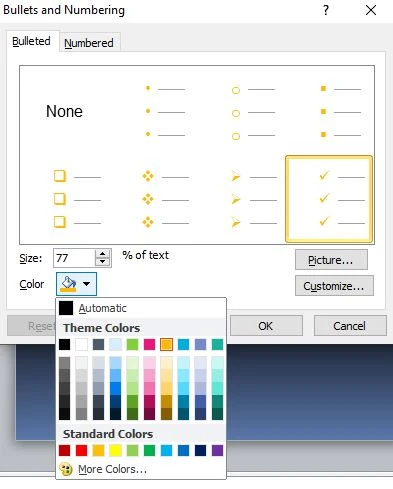Switch to the Numbered tab
This screenshot has width=393, height=489.
tap(89, 43)
